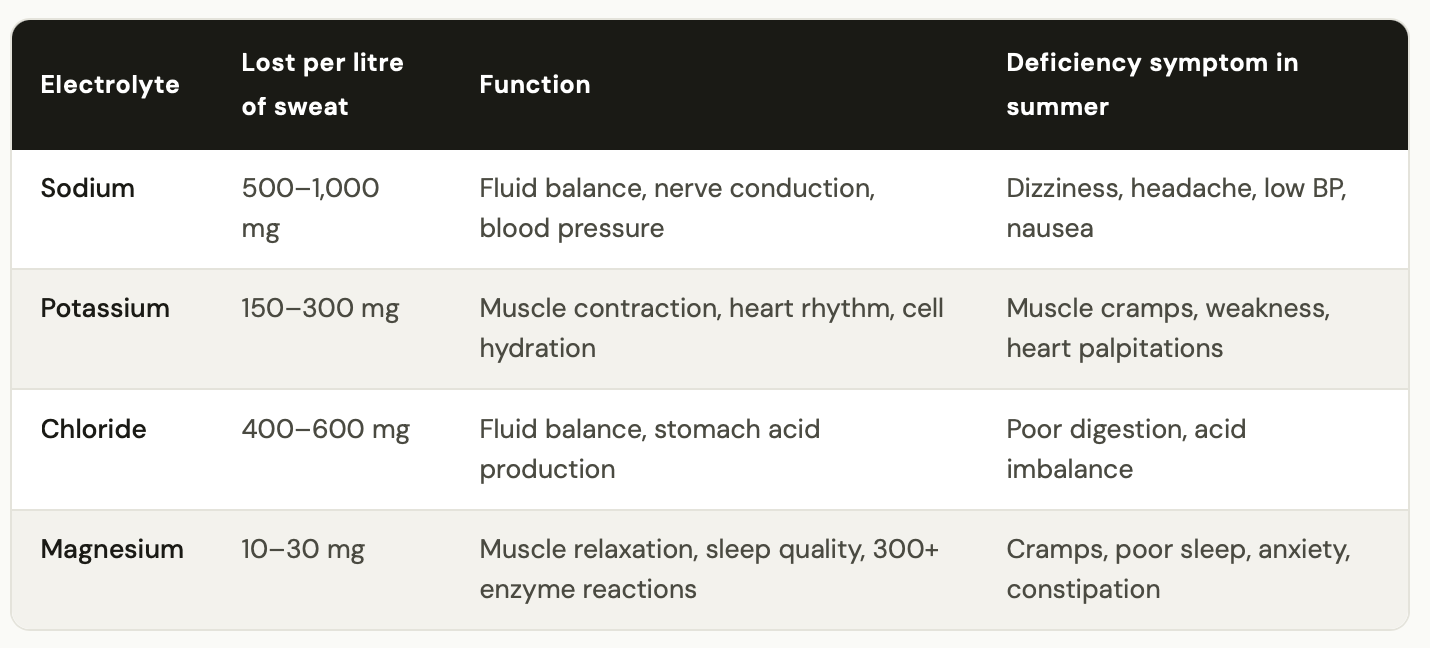Select the Sodium row label

88,188
